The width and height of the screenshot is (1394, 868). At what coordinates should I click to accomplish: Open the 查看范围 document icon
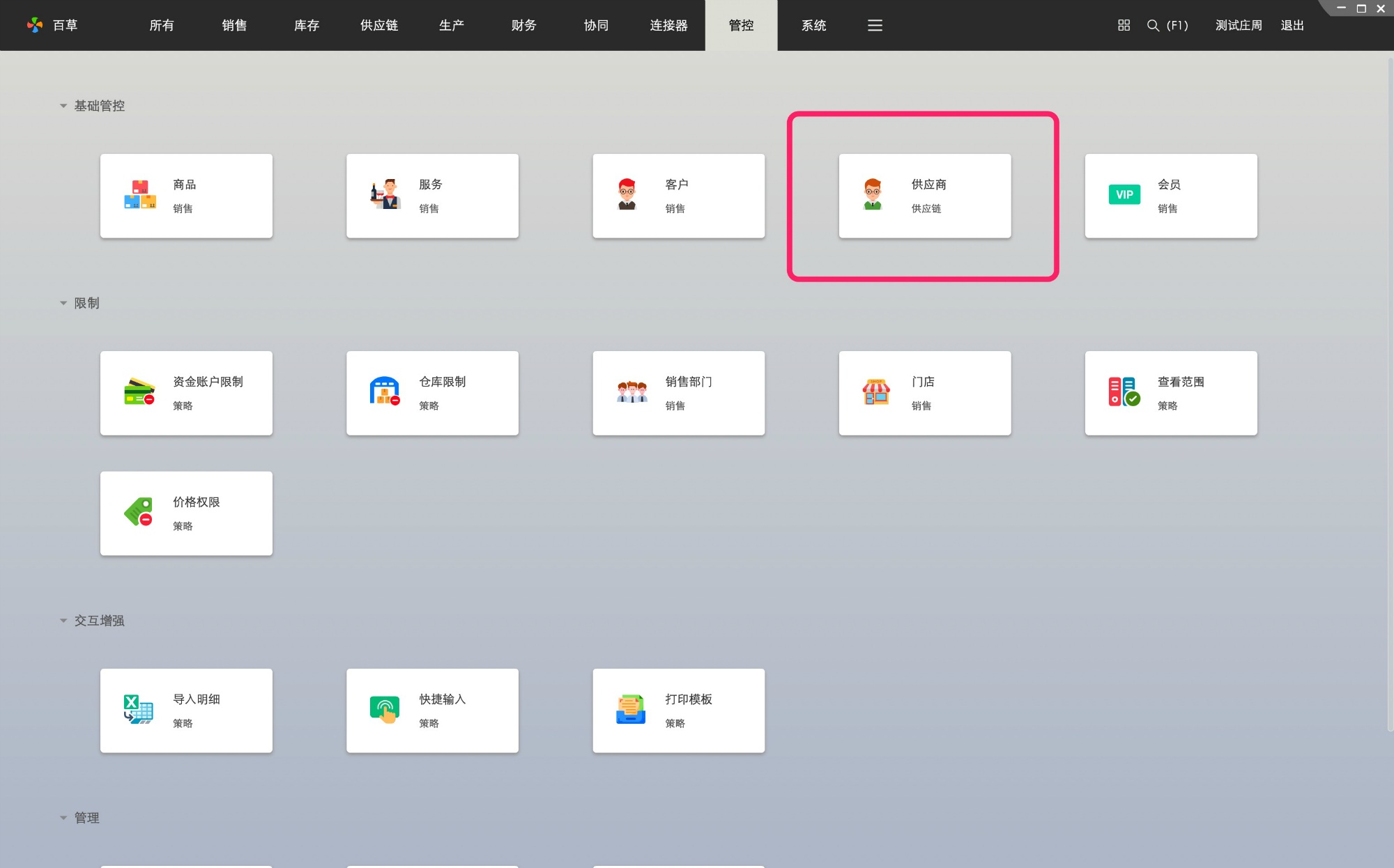pos(1124,392)
